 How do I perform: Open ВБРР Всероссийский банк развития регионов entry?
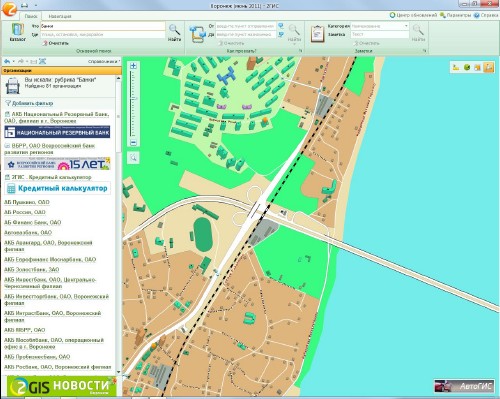click(x=50, y=149)
